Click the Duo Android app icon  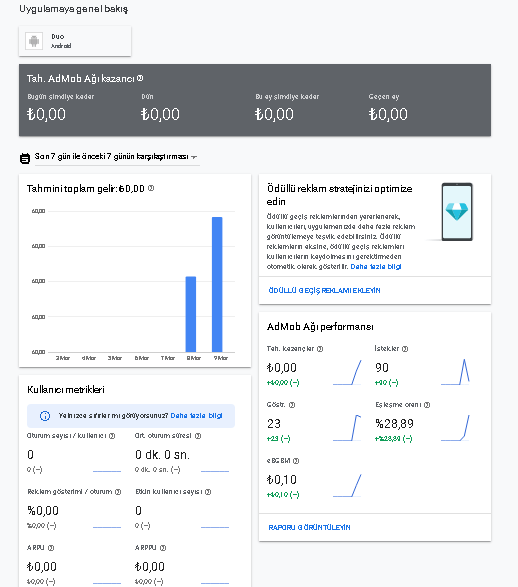coord(34,41)
